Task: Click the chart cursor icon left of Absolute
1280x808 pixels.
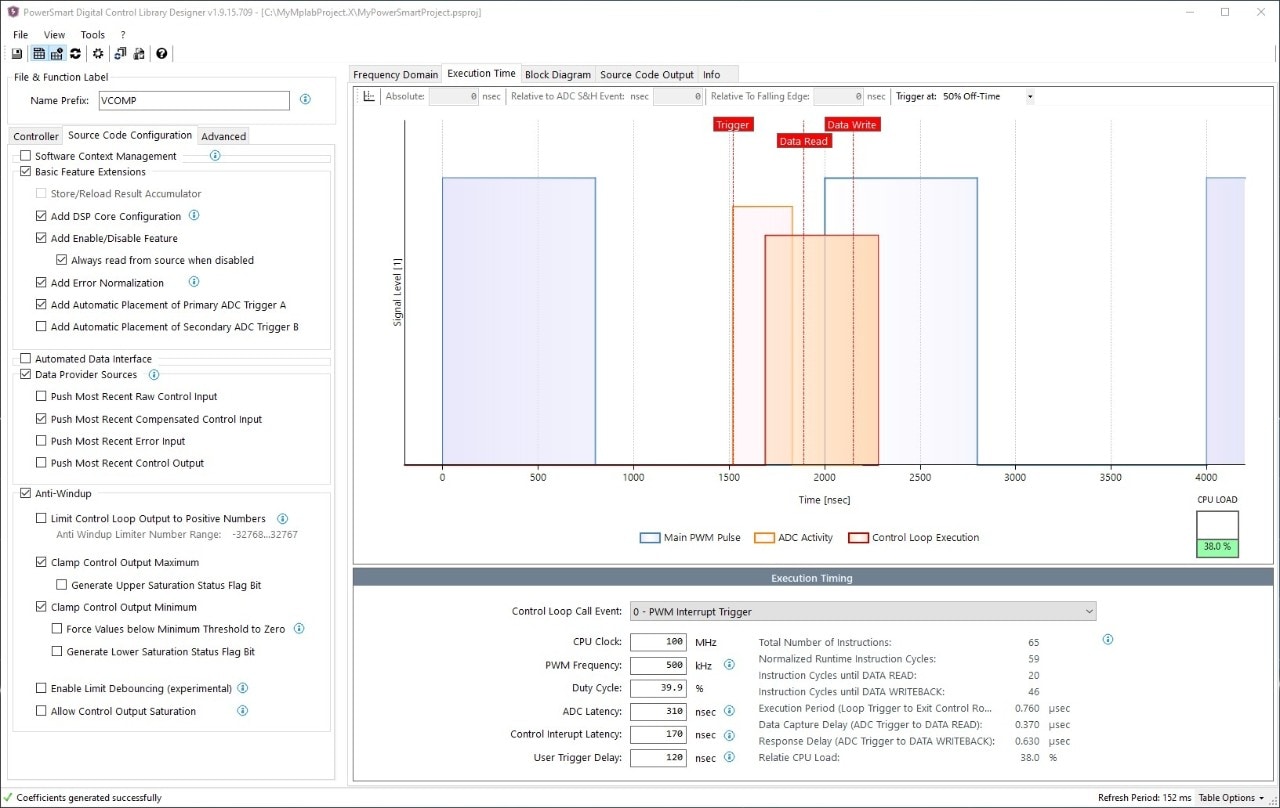Action: [369, 97]
